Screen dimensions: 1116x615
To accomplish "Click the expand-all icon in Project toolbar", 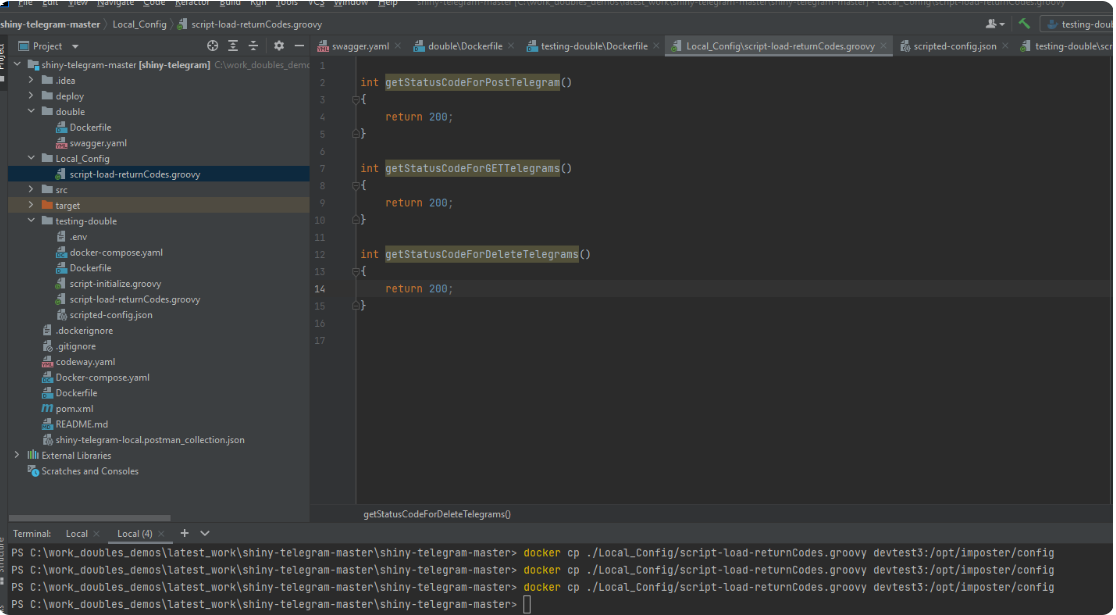I will point(233,45).
